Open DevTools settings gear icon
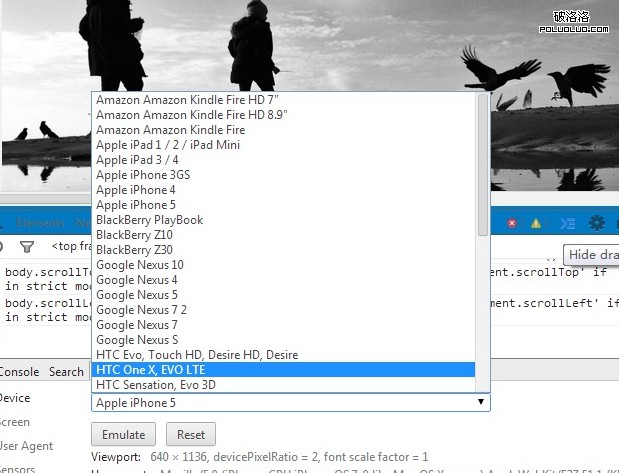Image resolution: width=619 pixels, height=473 pixels. tap(597, 223)
